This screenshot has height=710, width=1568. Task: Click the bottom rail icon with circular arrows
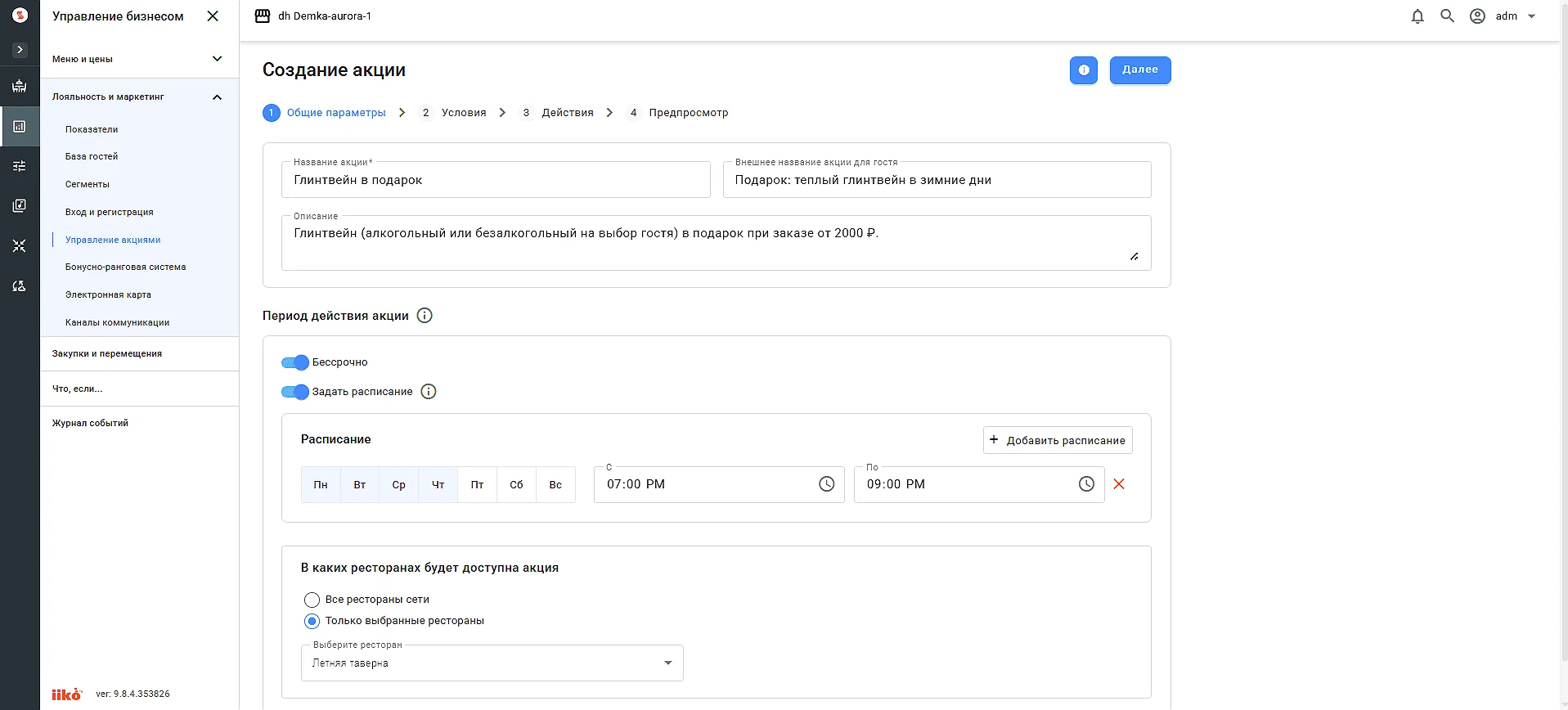point(20,285)
